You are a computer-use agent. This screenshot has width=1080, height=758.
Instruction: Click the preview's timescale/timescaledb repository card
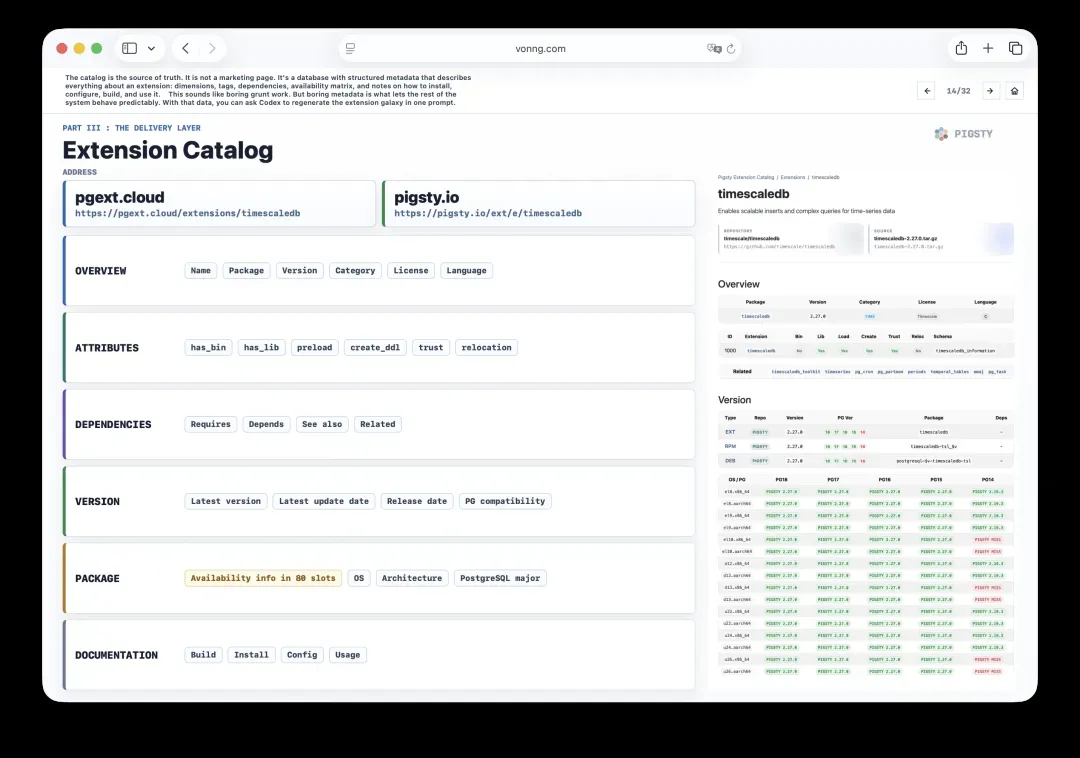(790, 239)
